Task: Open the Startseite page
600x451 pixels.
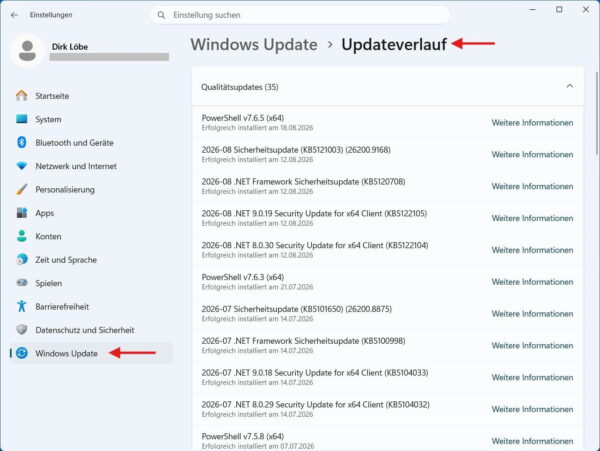Action: (52, 96)
